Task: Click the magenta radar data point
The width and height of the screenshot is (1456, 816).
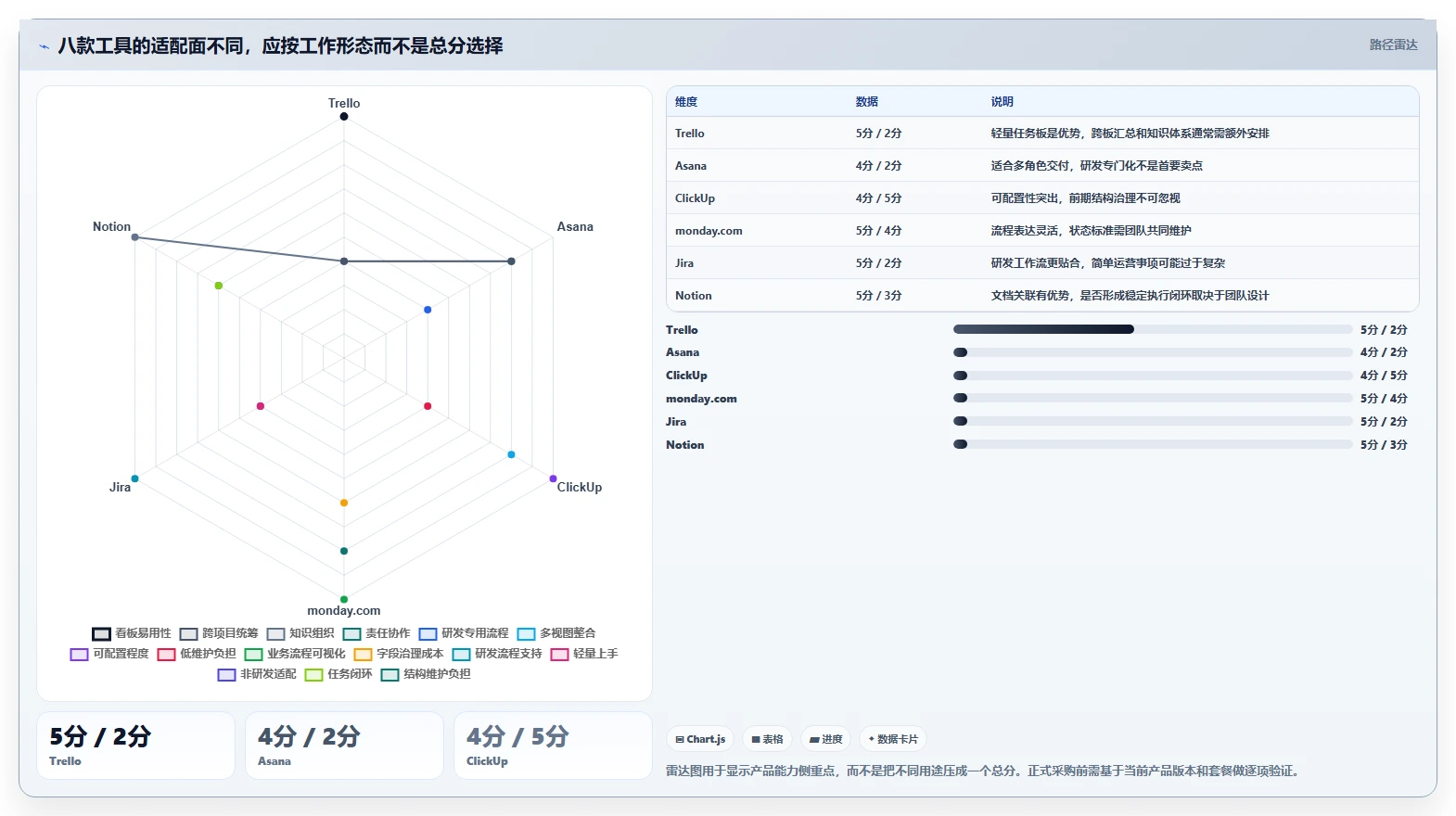Action: [x=261, y=406]
